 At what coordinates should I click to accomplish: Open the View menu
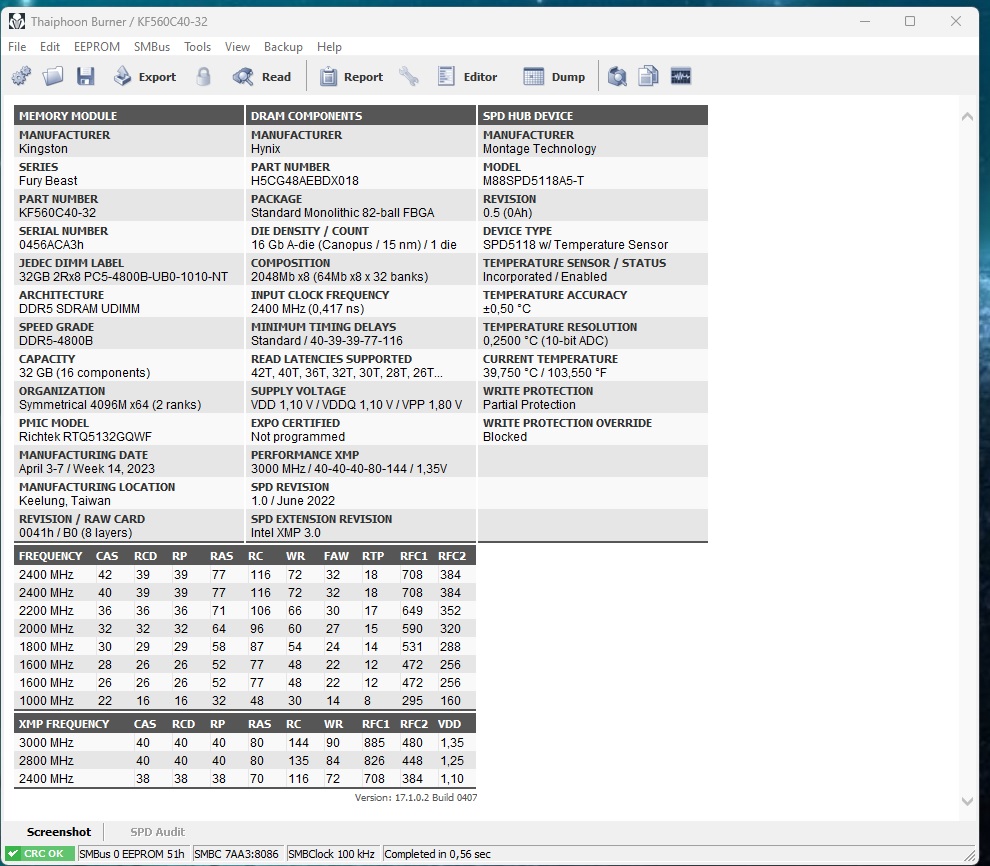pos(237,47)
